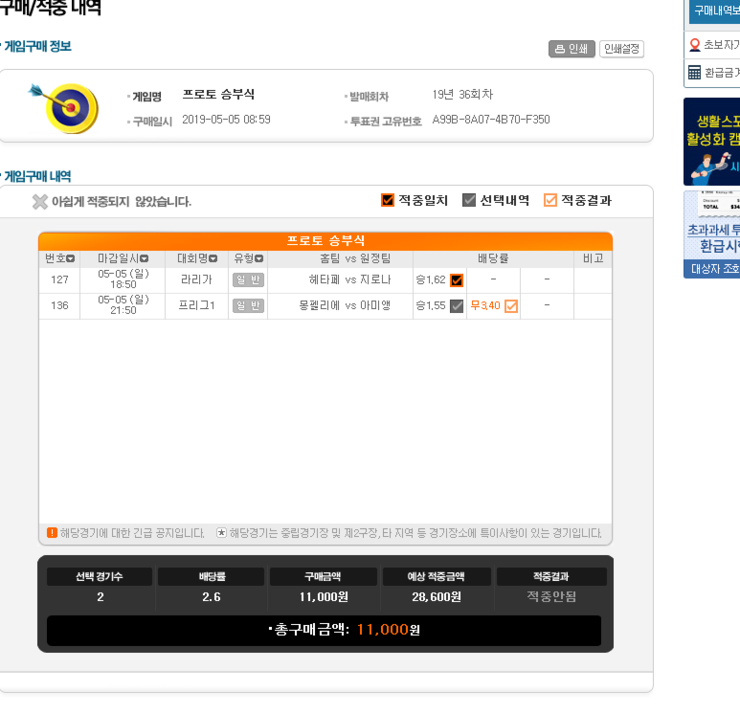Click the 헤타페 vs 지로나 match text
This screenshot has height=714, width=740.
tap(350, 280)
